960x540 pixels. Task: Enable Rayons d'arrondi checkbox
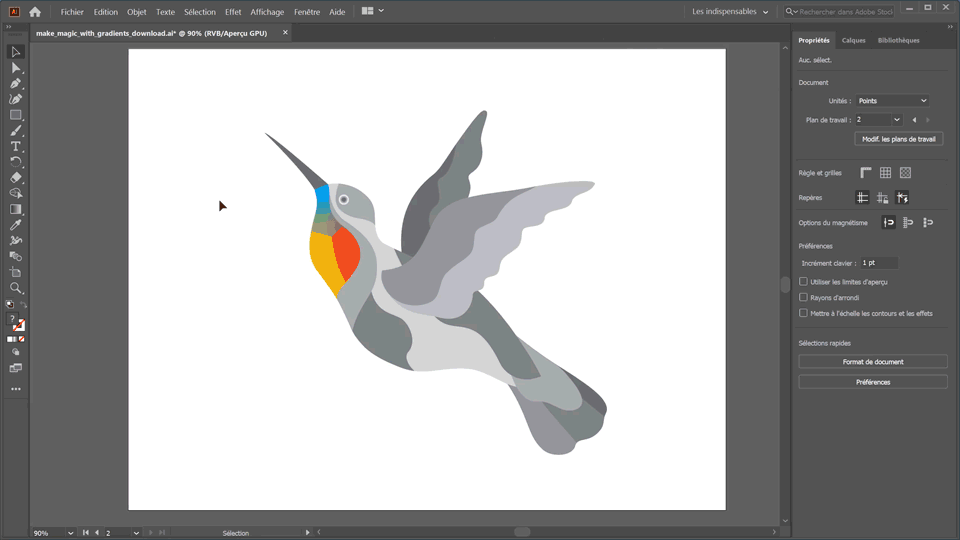[x=803, y=298]
